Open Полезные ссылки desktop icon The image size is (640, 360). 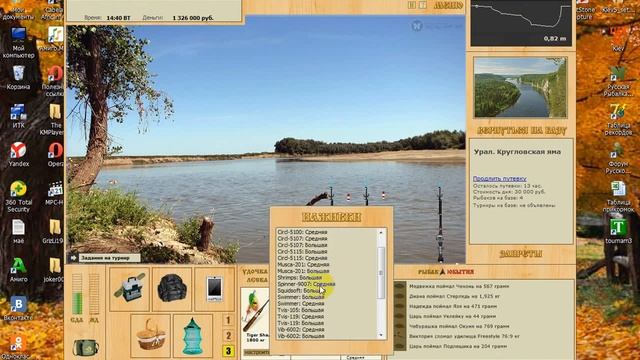54,81
